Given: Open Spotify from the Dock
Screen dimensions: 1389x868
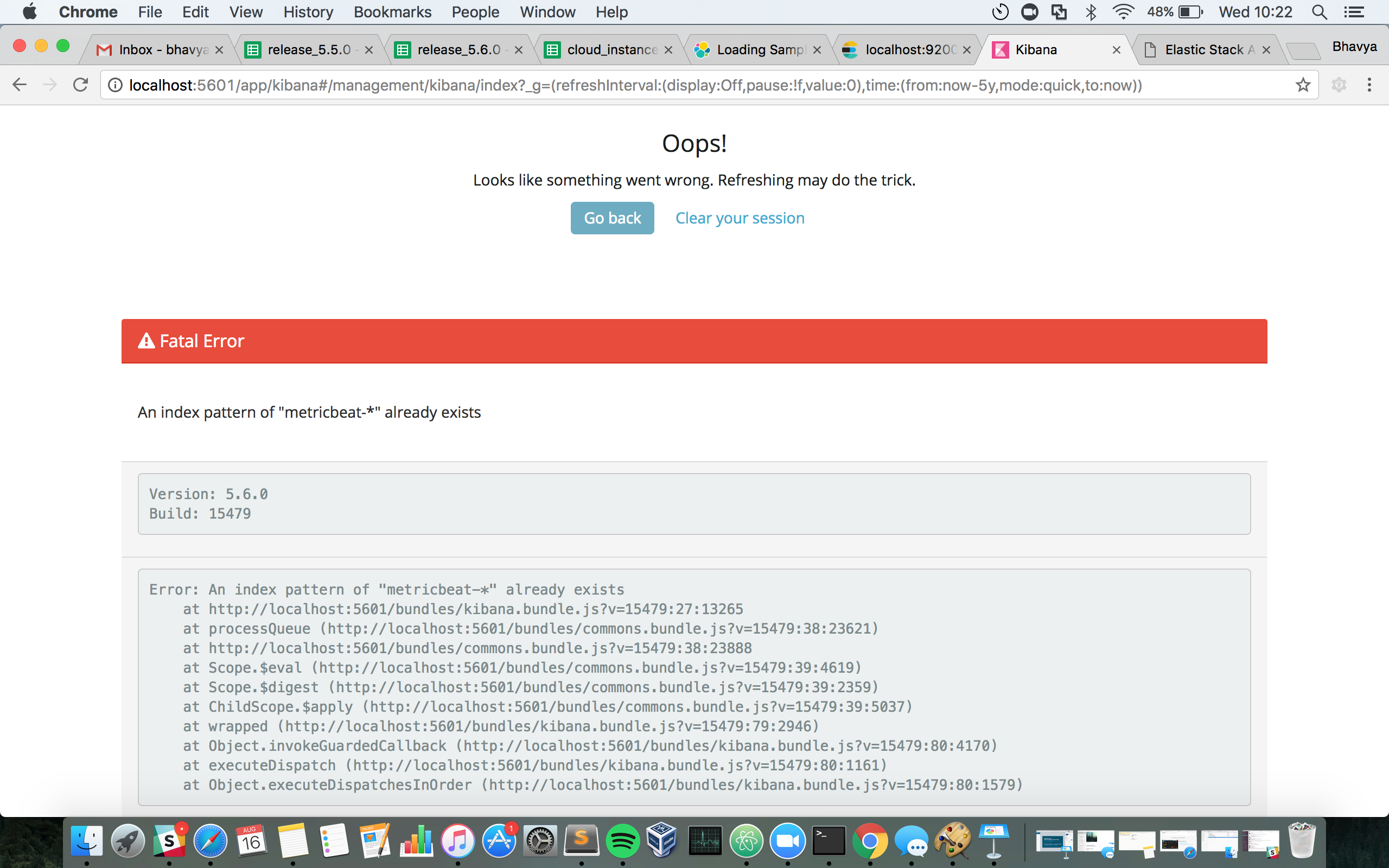Looking at the screenshot, I should click(x=624, y=841).
